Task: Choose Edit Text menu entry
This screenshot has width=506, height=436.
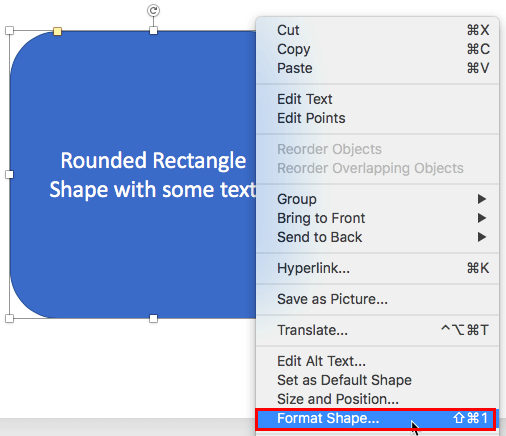Action: point(377,99)
